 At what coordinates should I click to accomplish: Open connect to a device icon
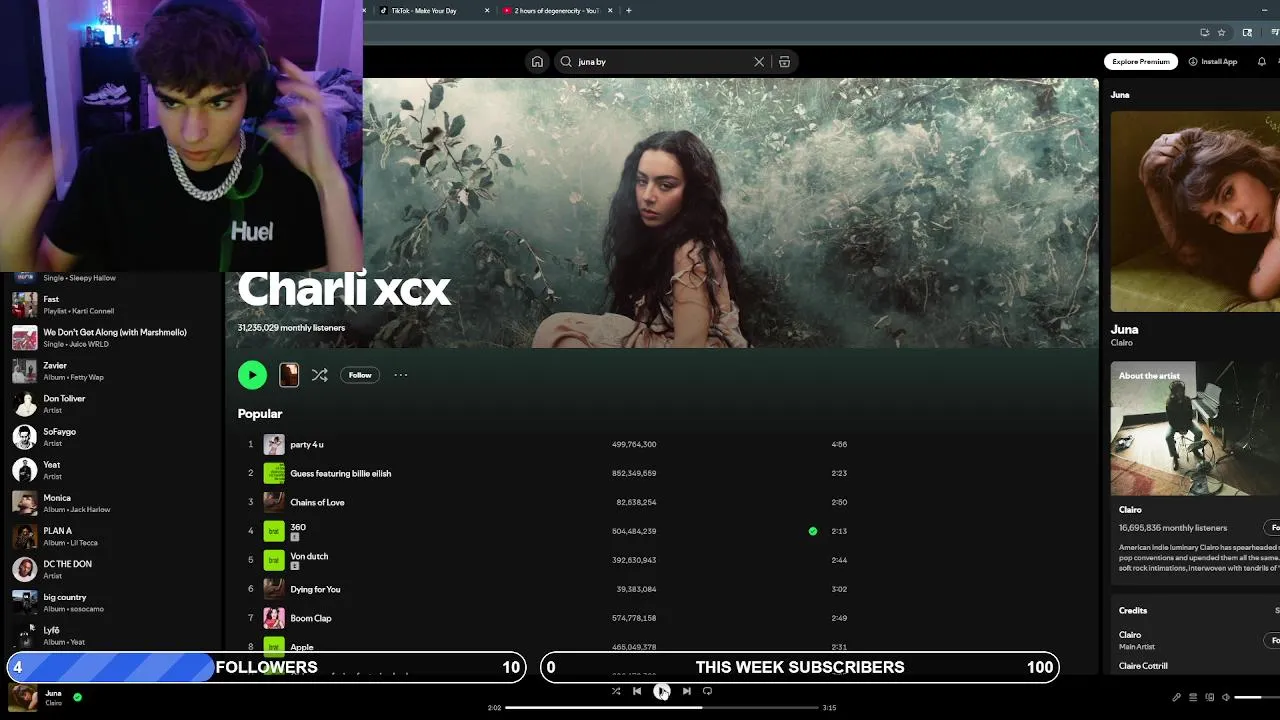click(x=1210, y=697)
